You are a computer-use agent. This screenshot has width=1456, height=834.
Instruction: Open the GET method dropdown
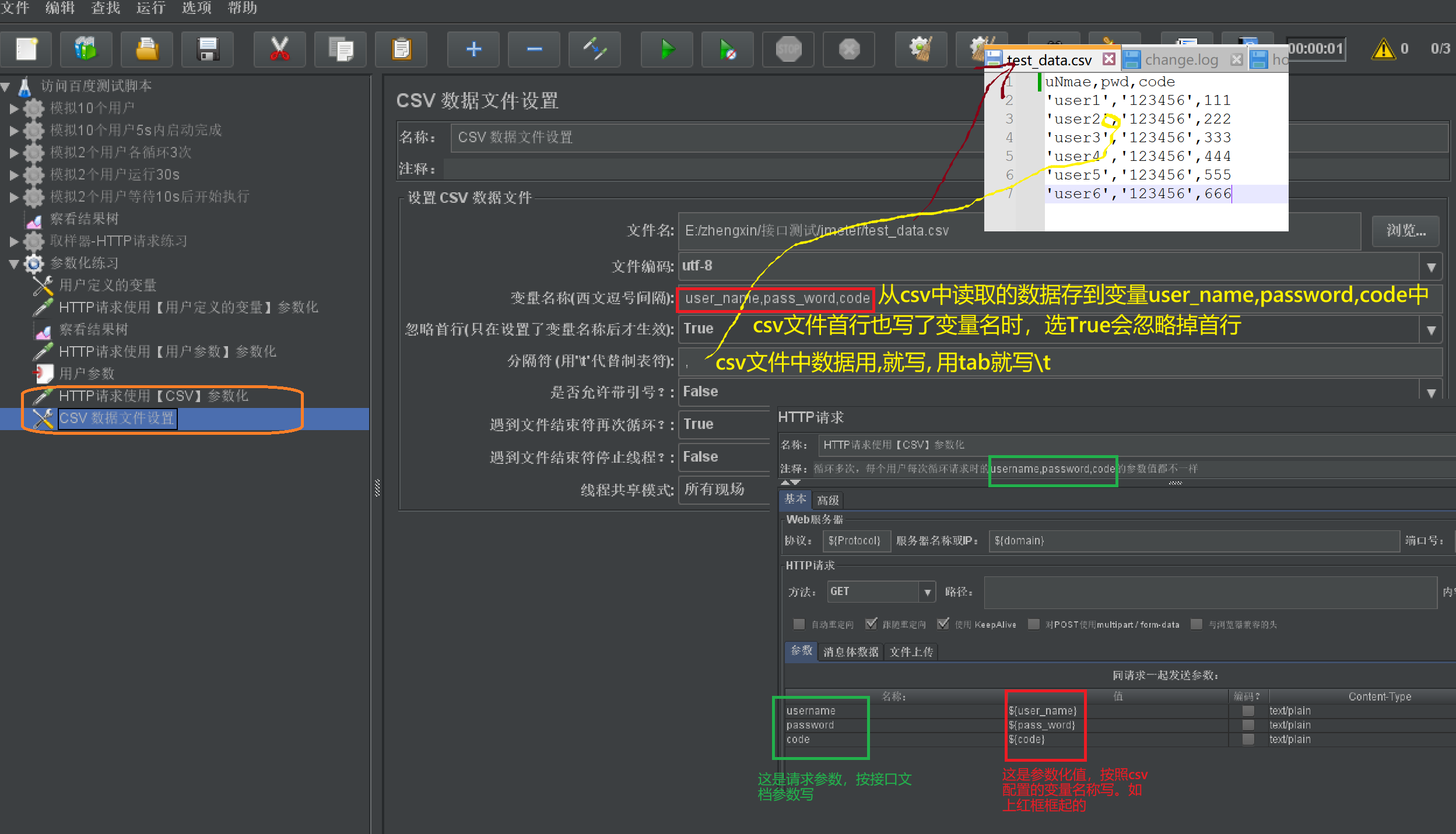pyautogui.click(x=927, y=592)
